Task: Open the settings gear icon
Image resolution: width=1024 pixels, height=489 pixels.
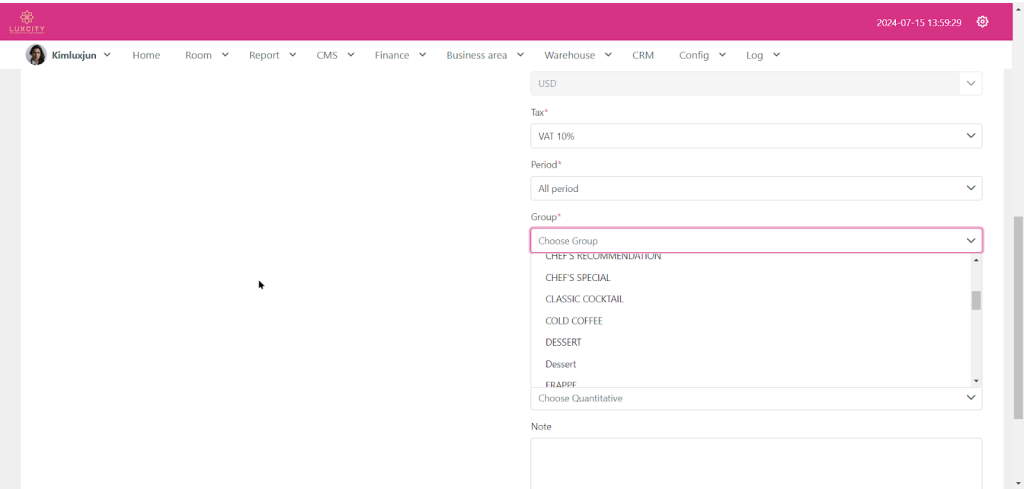Action: point(982,22)
